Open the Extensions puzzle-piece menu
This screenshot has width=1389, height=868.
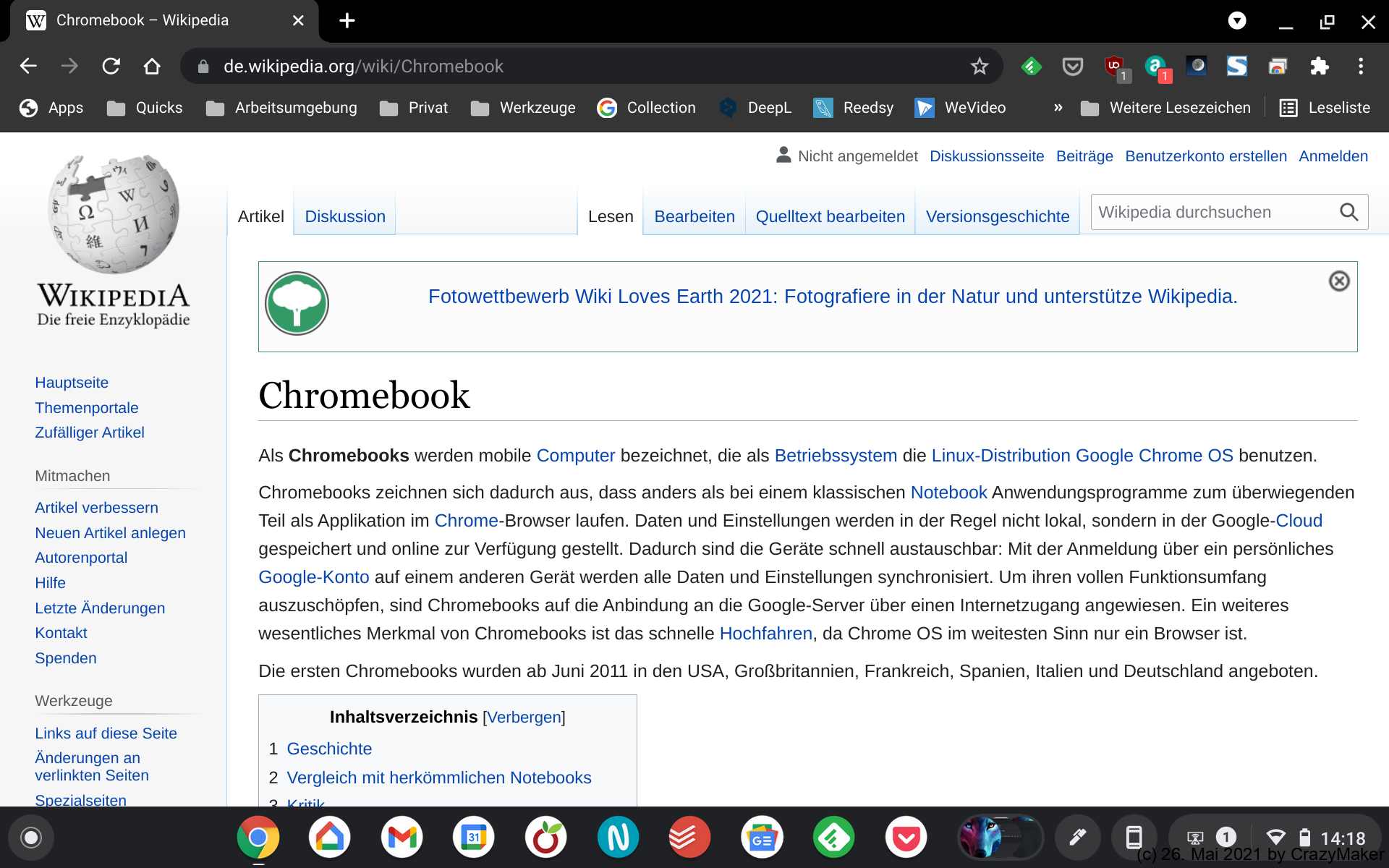1320,67
